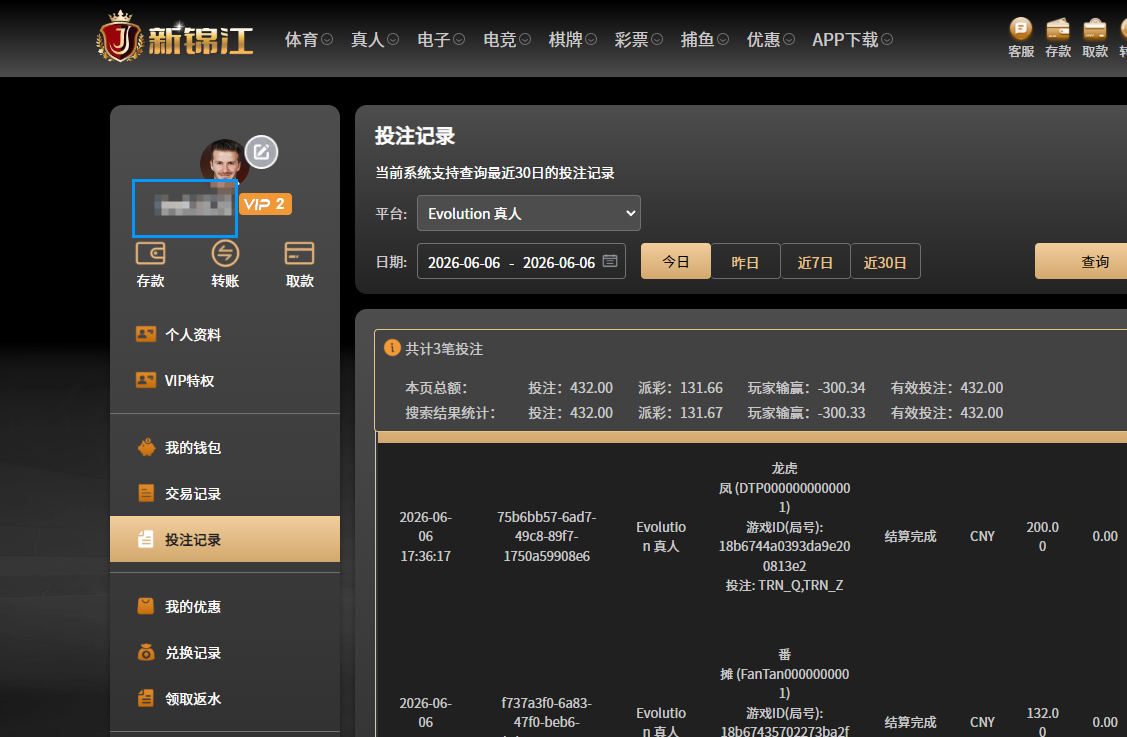The height and width of the screenshot is (737, 1127).
Task: Click 玩家输赢: -300.34 total
Action: click(806, 388)
